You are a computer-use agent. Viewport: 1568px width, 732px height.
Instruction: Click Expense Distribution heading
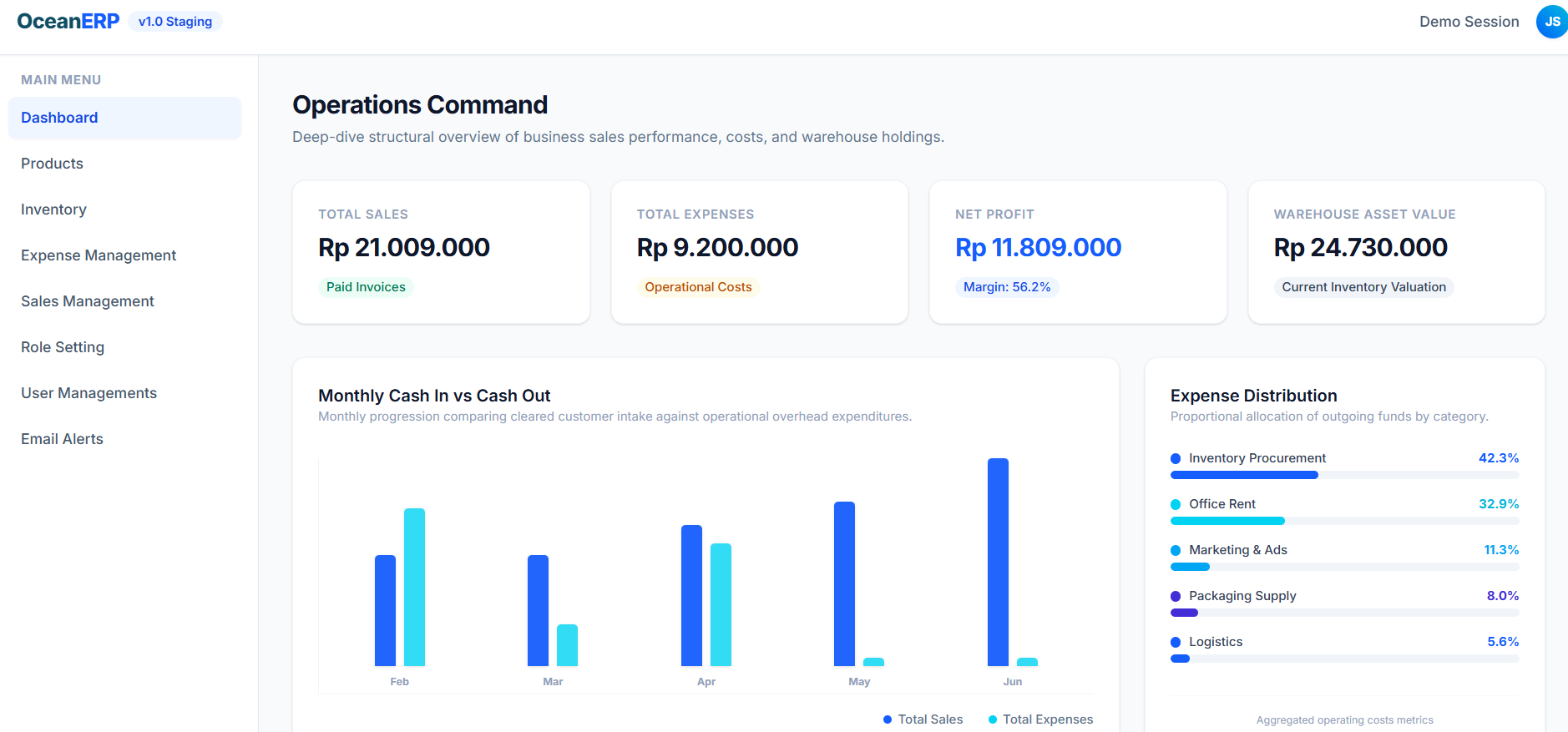click(1254, 396)
